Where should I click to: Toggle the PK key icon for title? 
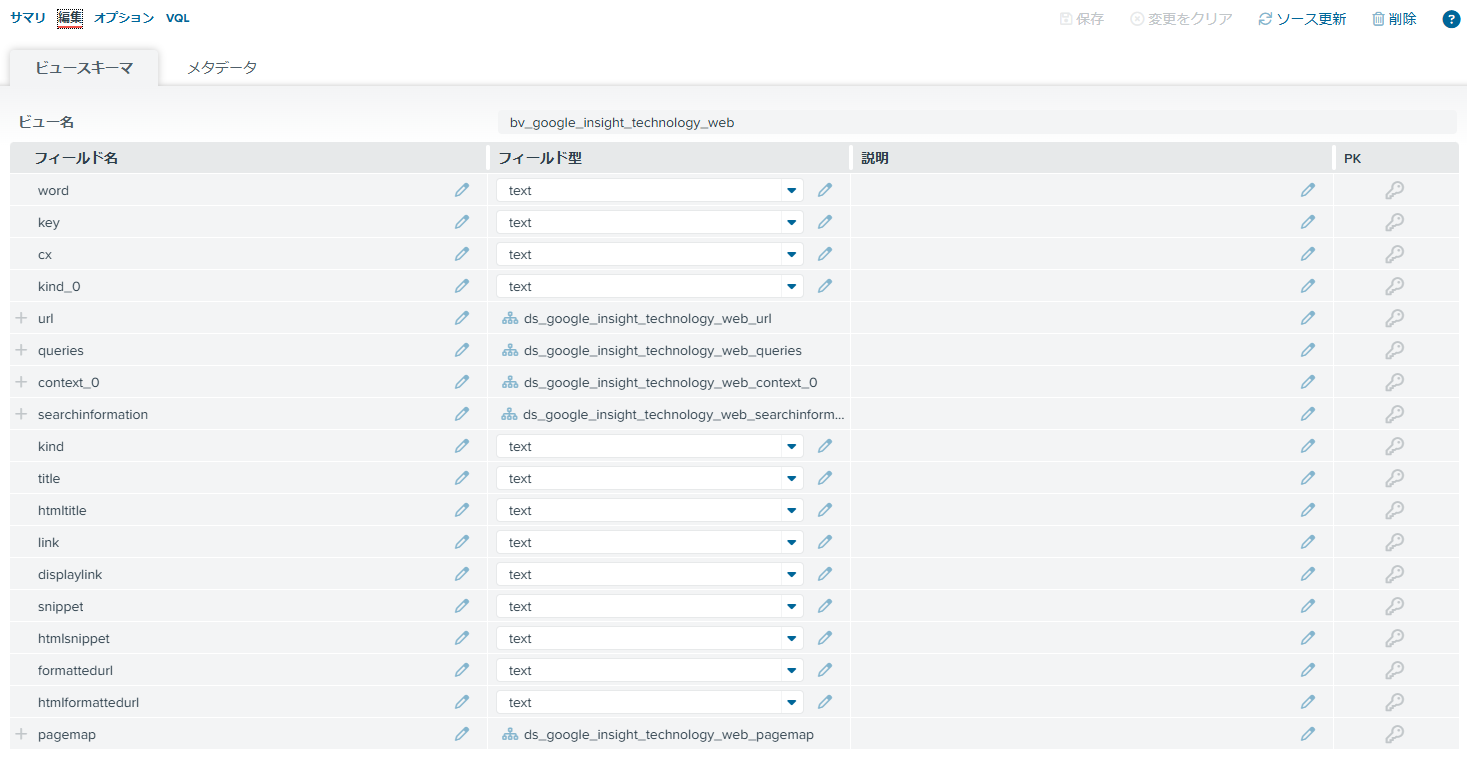[1394, 477]
